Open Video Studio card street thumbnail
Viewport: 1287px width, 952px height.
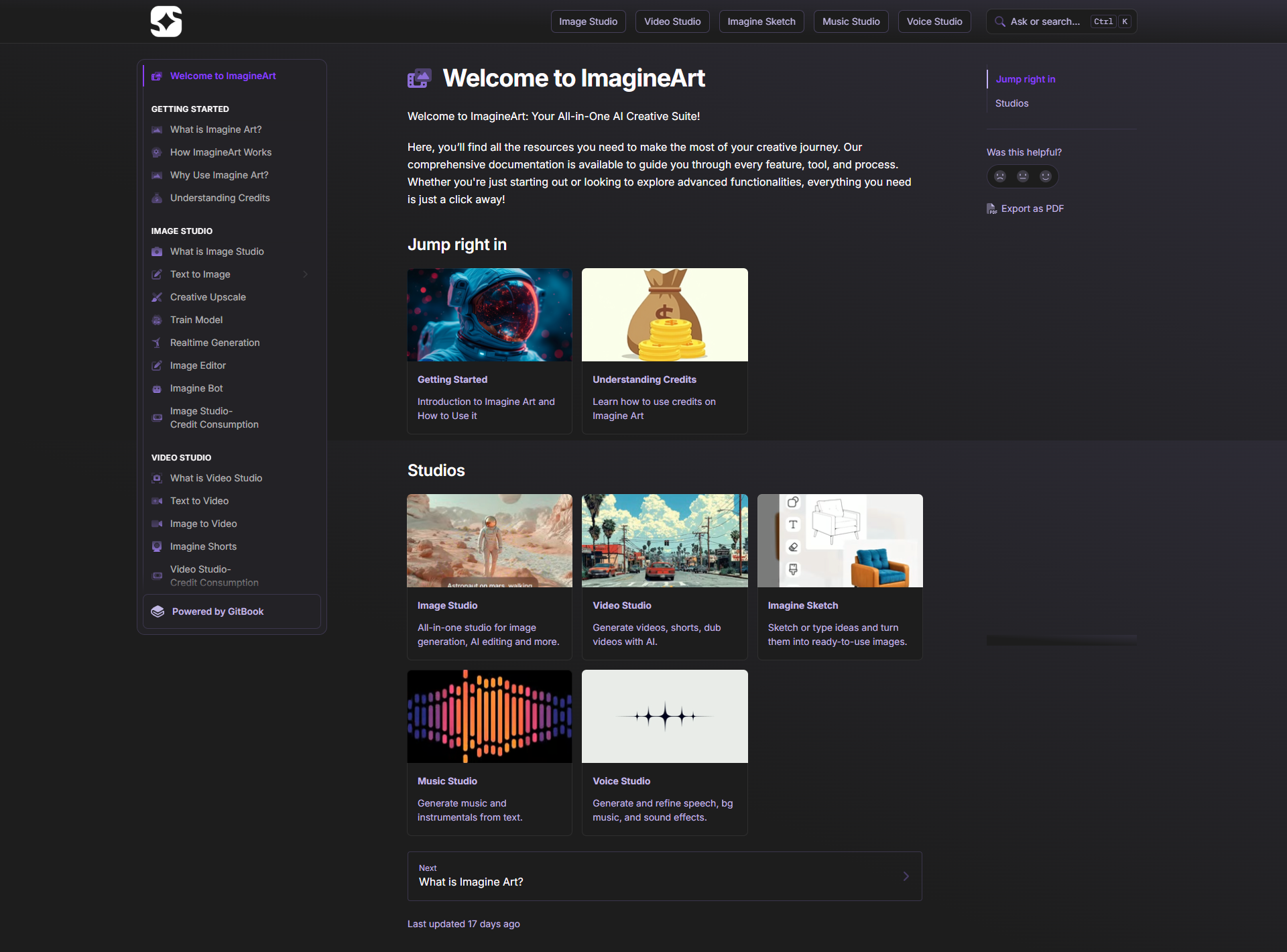tap(665, 541)
